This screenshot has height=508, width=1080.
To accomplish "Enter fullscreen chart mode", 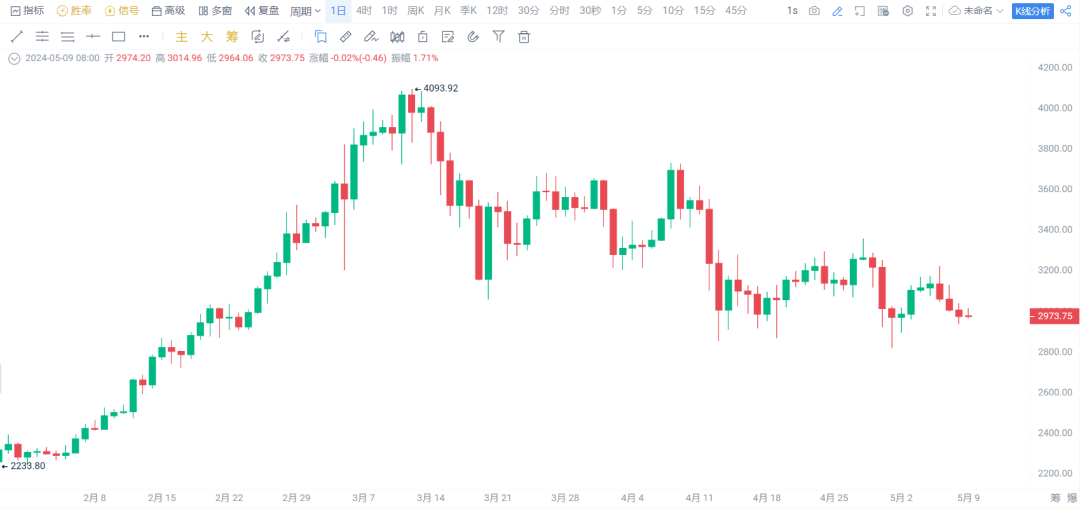I will pyautogui.click(x=931, y=11).
